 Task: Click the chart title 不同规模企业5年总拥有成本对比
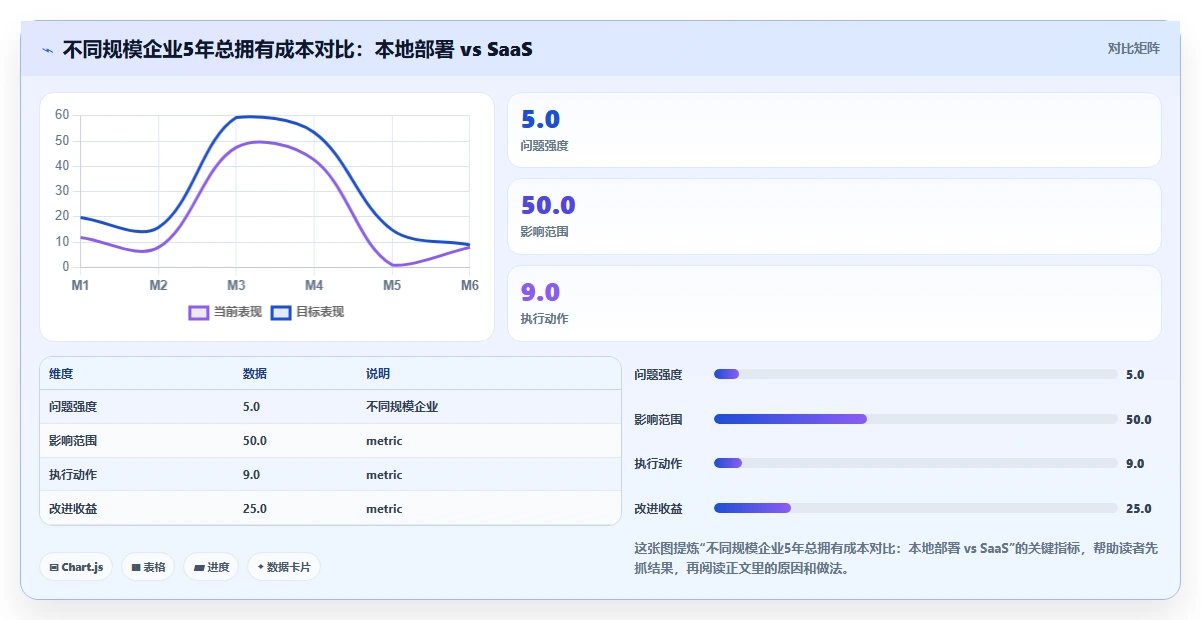(x=297, y=49)
